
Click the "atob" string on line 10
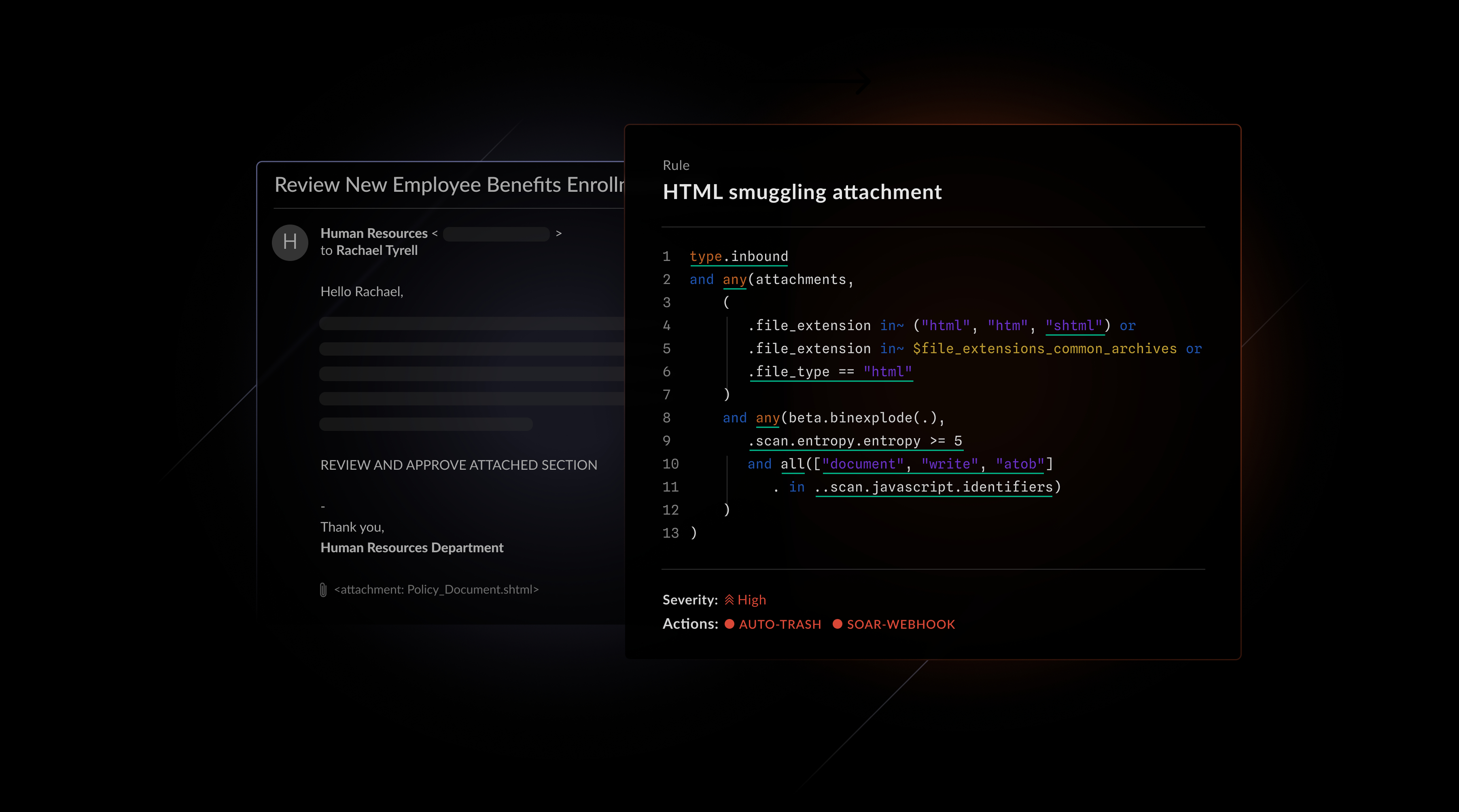click(x=1020, y=464)
